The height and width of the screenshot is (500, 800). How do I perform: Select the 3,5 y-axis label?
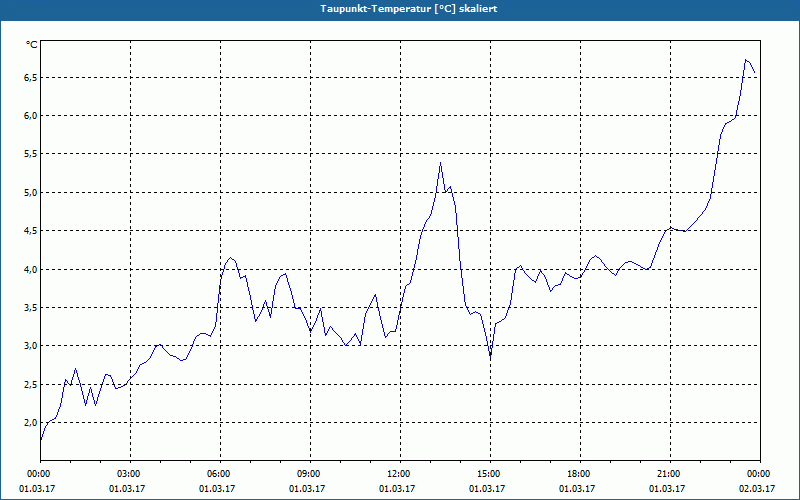[30, 308]
